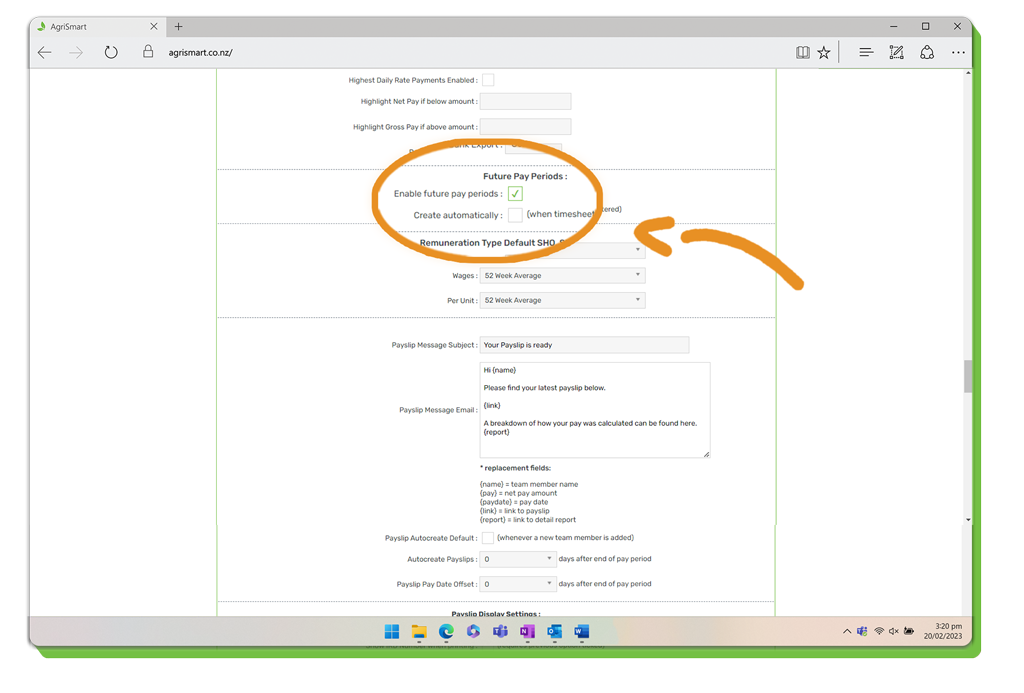Screen dimensions: 1024x693
Task: Open a new browser tab
Action: [x=179, y=27]
